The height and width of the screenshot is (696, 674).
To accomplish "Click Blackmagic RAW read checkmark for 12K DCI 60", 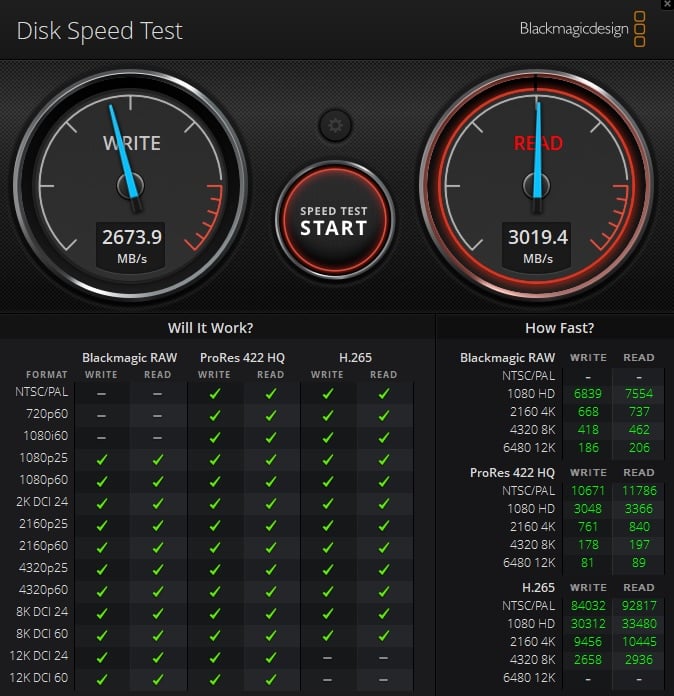I will click(x=158, y=680).
